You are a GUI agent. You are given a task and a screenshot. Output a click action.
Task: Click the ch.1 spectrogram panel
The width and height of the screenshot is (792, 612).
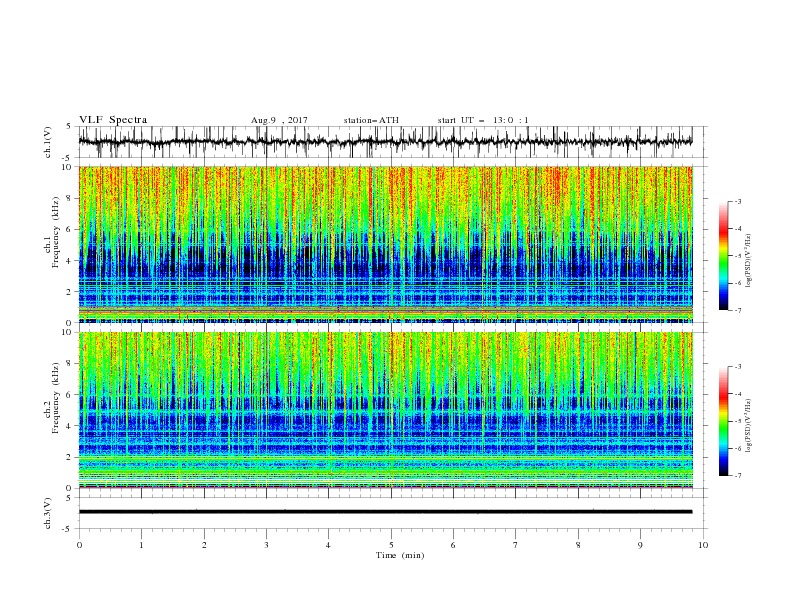tap(385, 244)
